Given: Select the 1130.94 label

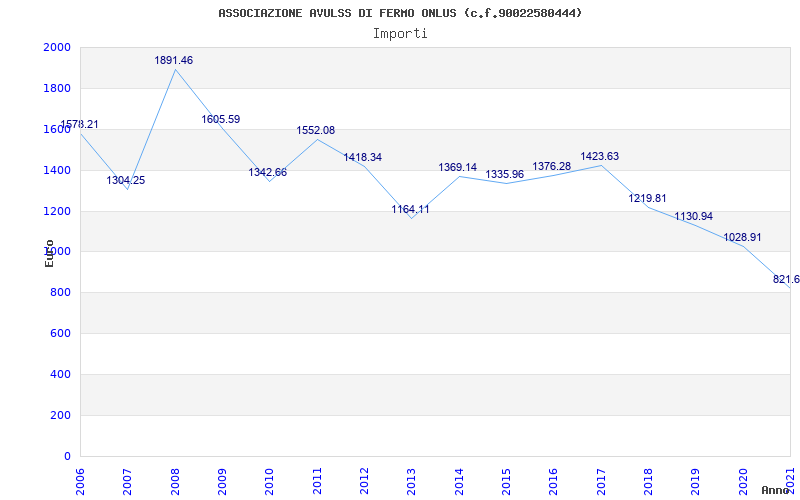Looking at the screenshot, I should point(694,216).
